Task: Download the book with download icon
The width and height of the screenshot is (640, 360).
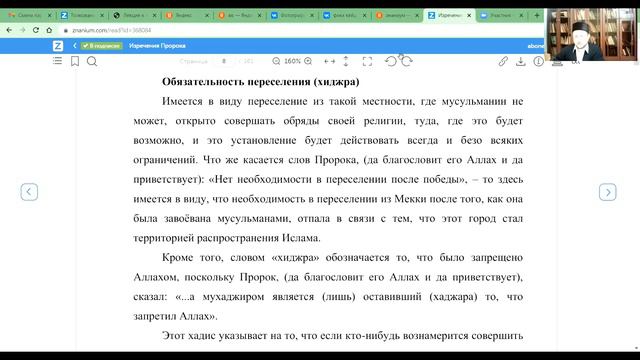Action: (x=520, y=61)
